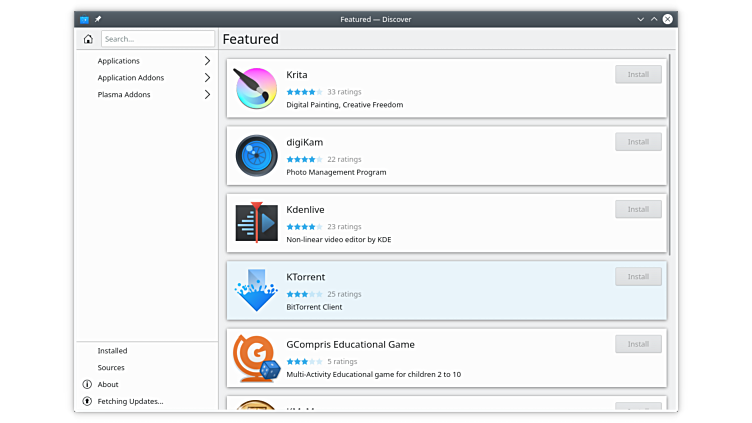The height and width of the screenshot is (423, 752).
Task: Click the About info icon in sidebar
Action: pyautogui.click(x=87, y=384)
